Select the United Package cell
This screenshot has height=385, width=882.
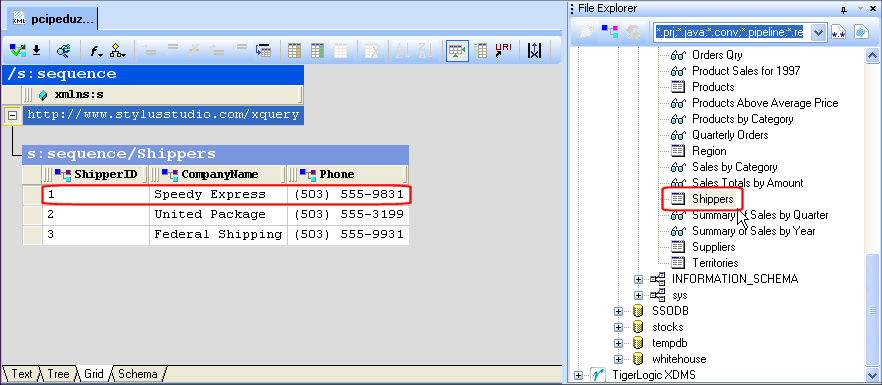218,214
